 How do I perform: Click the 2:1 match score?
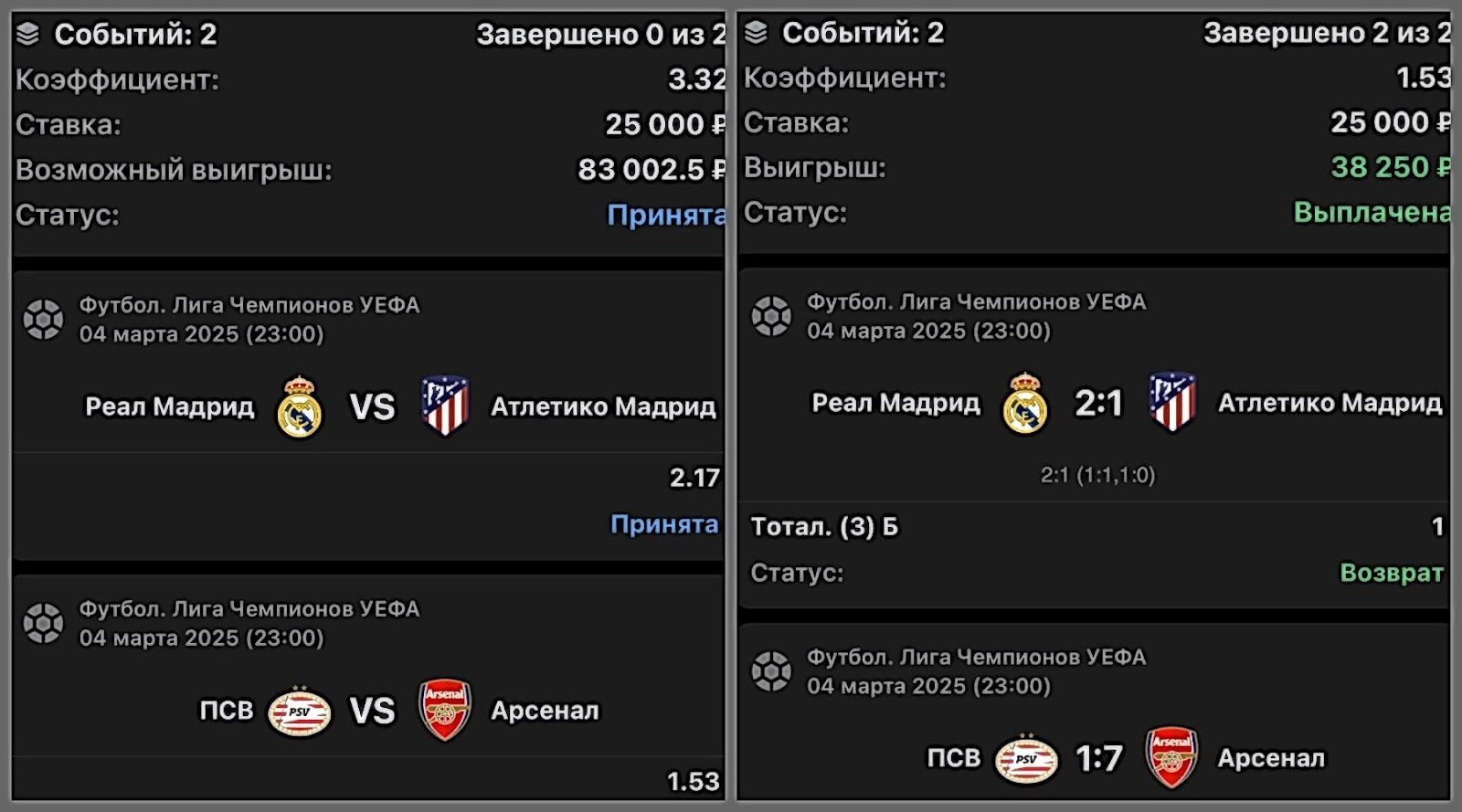(x=1098, y=403)
